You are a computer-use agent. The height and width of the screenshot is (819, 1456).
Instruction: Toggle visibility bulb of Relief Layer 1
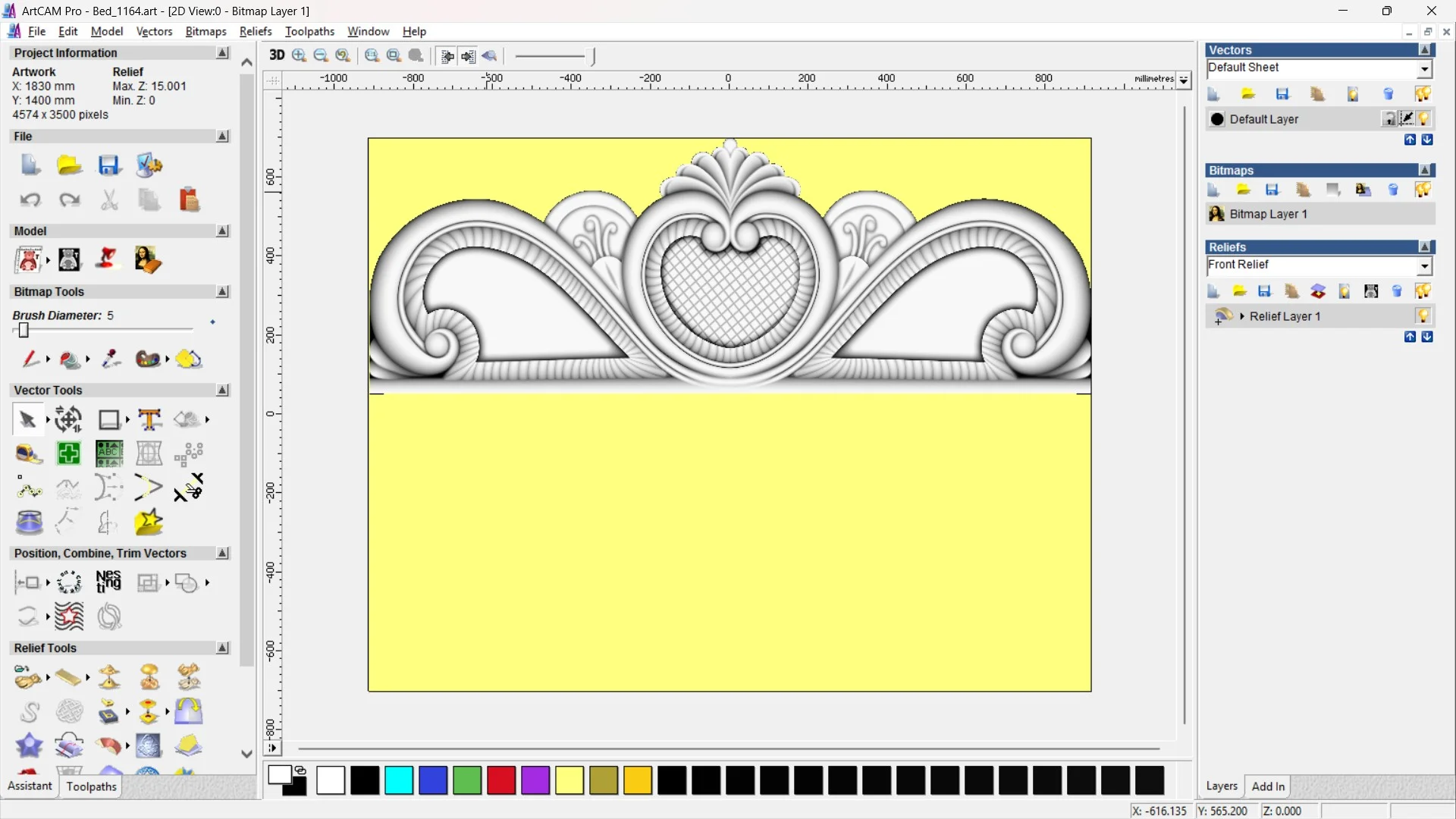point(1423,316)
